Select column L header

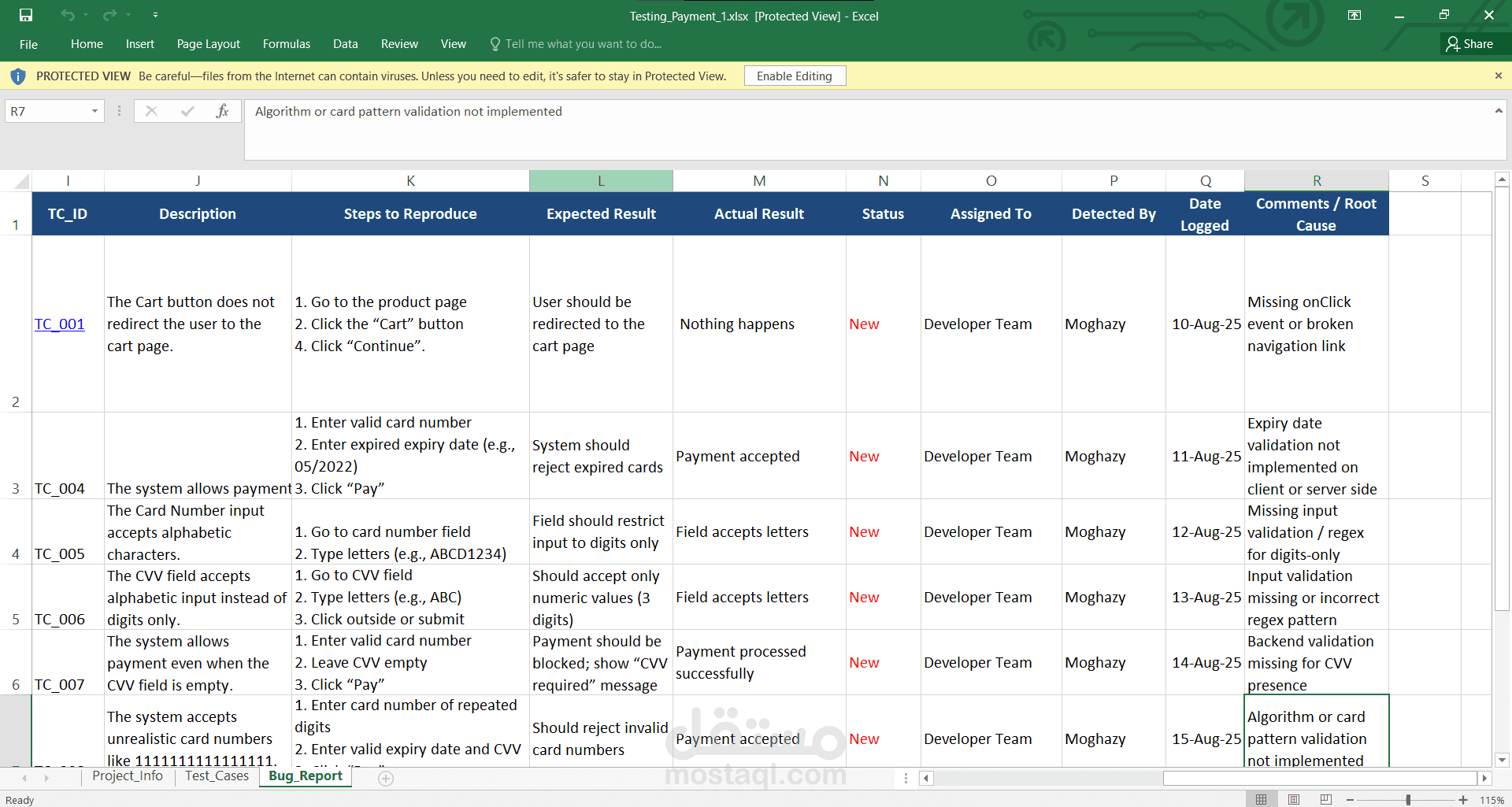click(x=601, y=181)
